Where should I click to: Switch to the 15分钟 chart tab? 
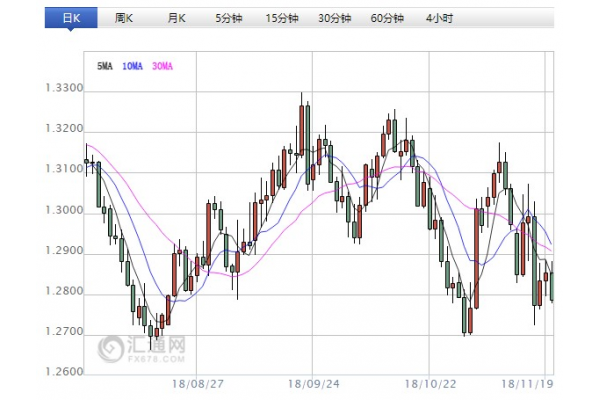click(282, 19)
